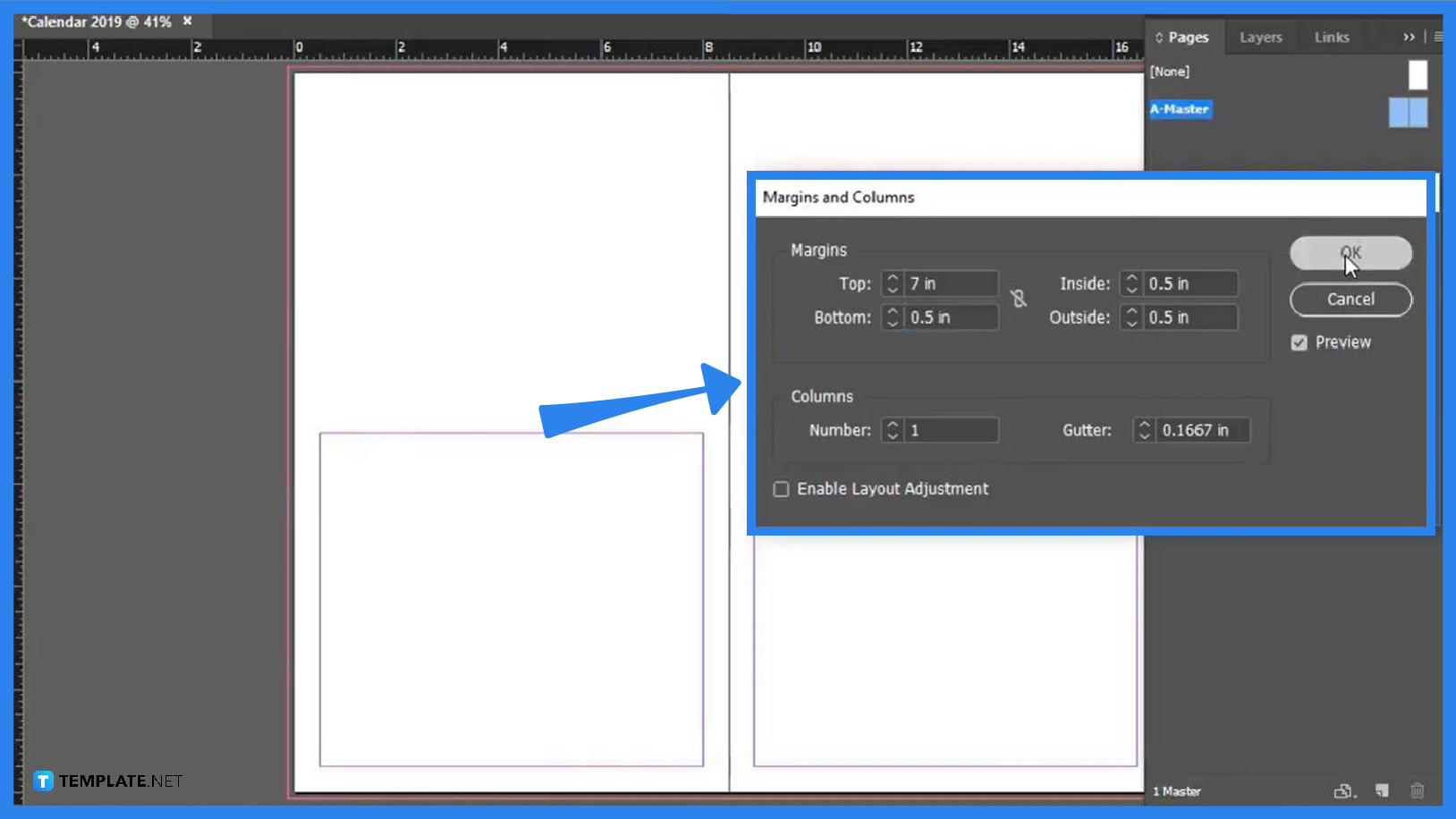Click the Delete Page trash icon
This screenshot has width=1456, height=819.
pyautogui.click(x=1418, y=790)
